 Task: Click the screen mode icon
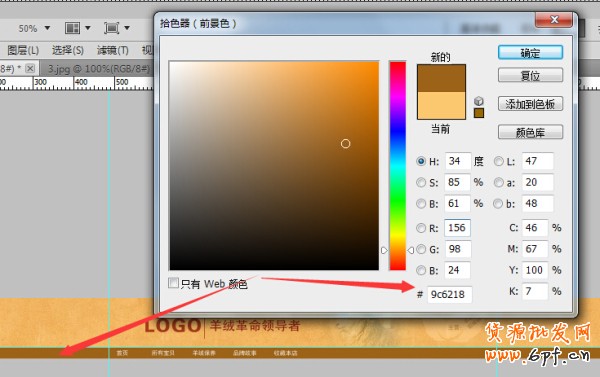(x=111, y=28)
